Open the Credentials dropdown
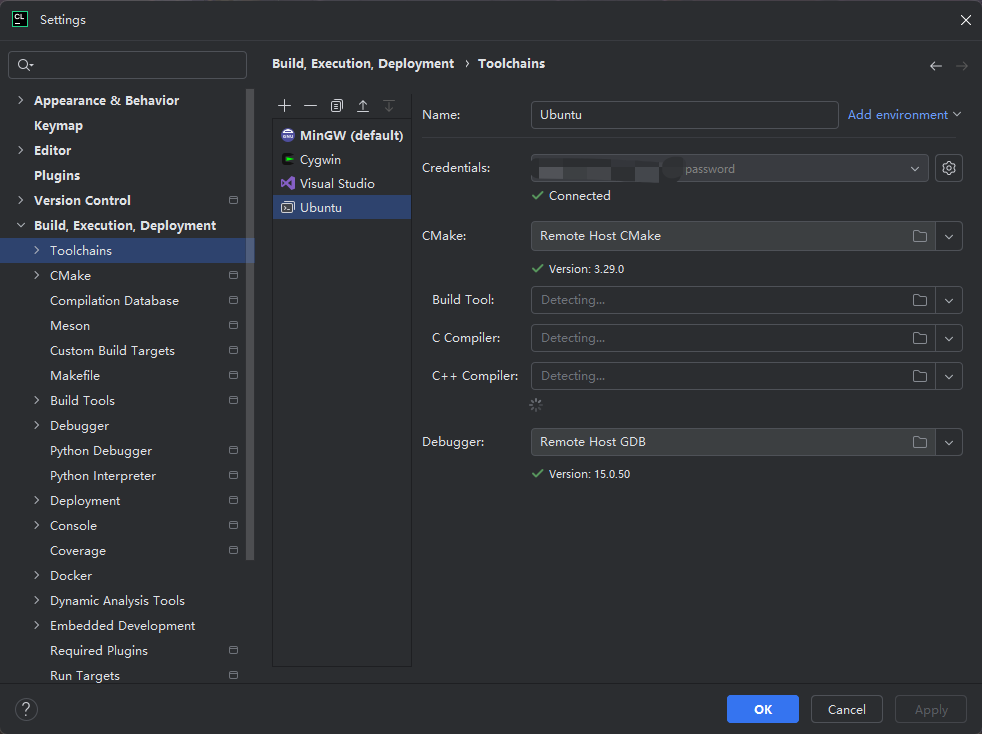The image size is (982, 734). pos(914,169)
